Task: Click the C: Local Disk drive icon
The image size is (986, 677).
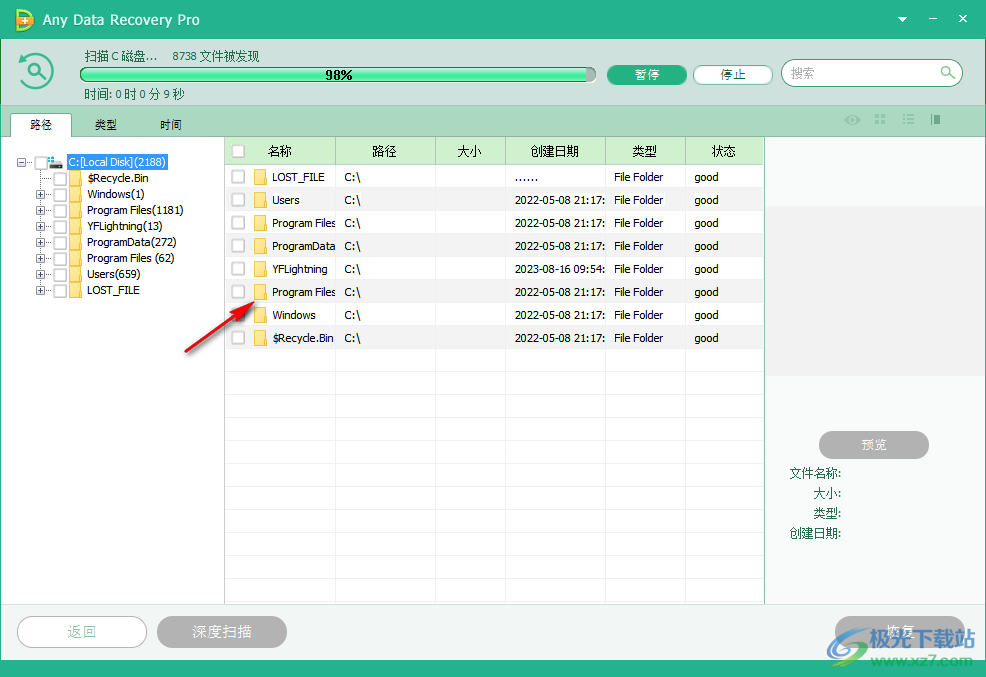Action: point(55,162)
